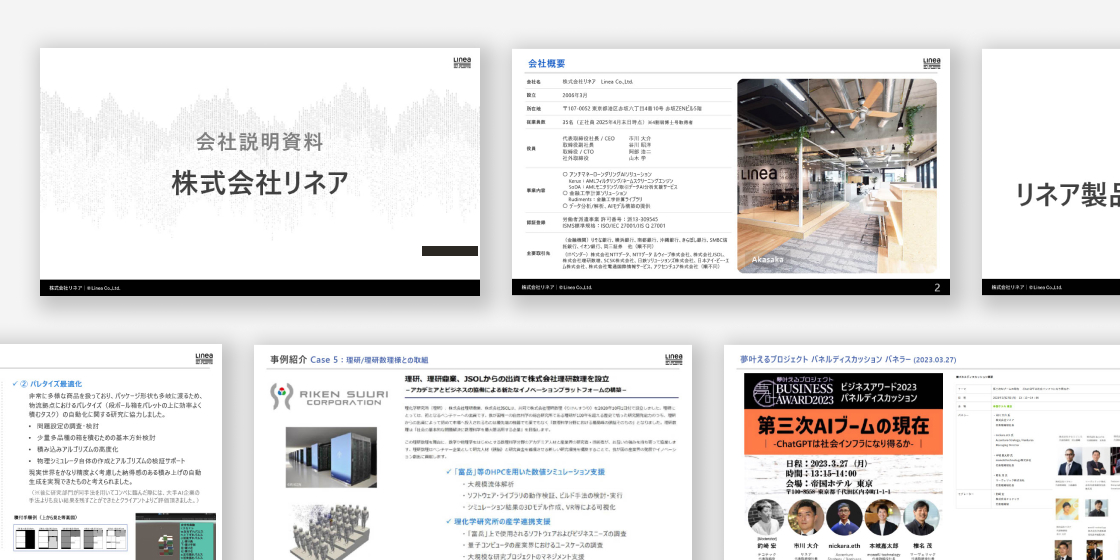Open the パレタイズ最適化 slide thumbnail
The width and height of the screenshot is (1120, 560).
coord(111,452)
